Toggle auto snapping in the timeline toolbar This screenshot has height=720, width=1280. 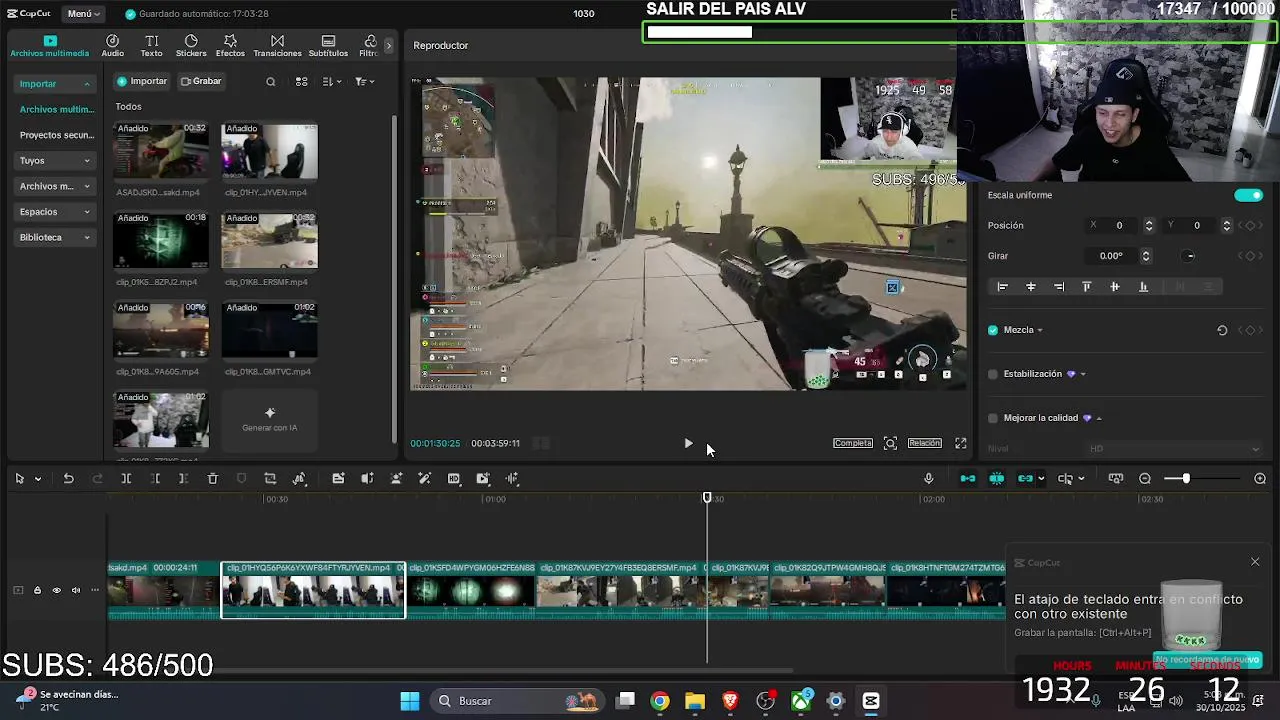pos(997,479)
